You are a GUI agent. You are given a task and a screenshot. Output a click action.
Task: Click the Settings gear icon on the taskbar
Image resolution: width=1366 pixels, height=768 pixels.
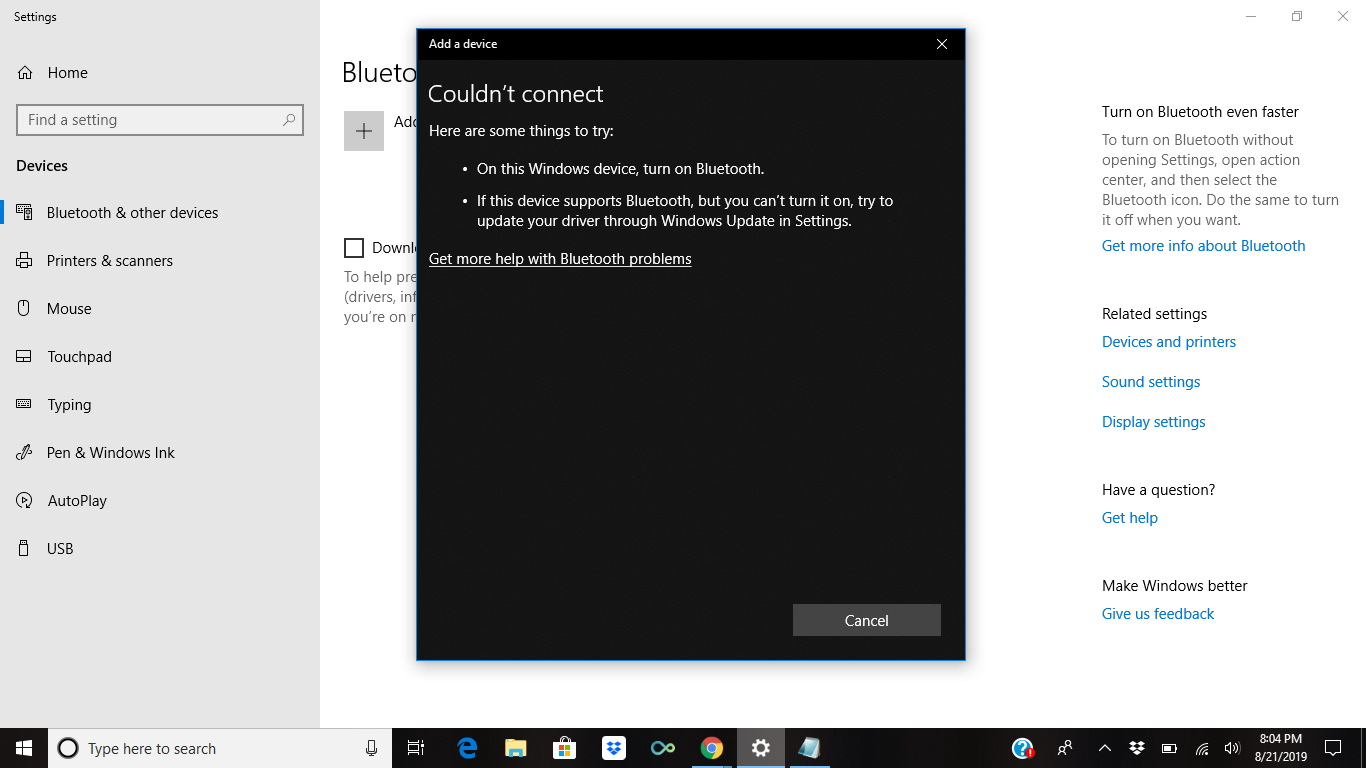pyautogui.click(x=761, y=748)
